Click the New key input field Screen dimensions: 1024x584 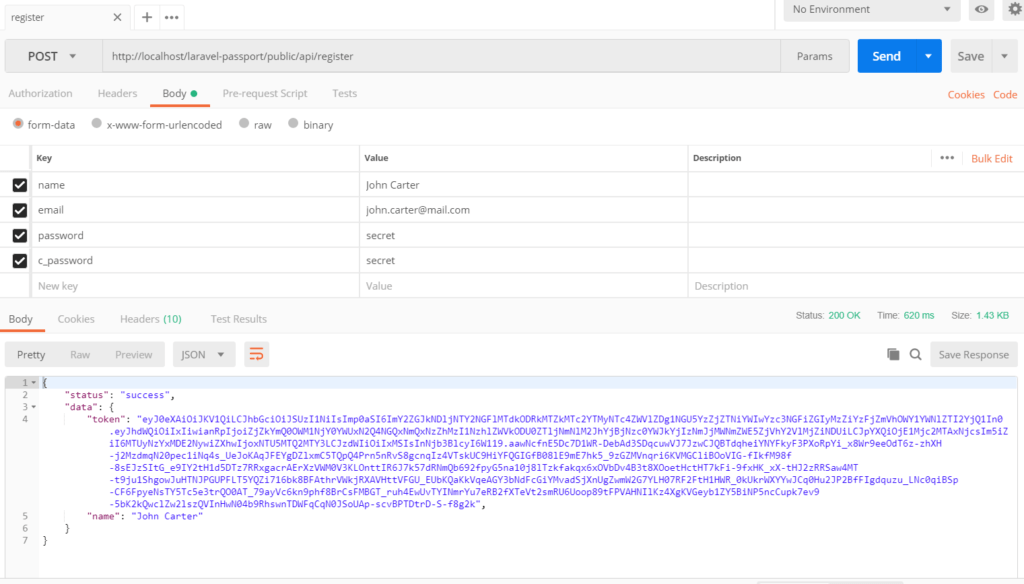tap(195, 286)
